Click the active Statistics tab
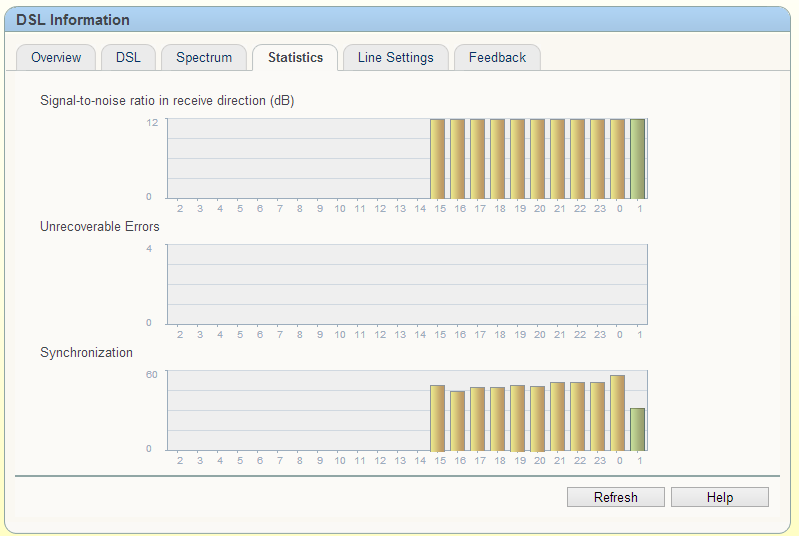799x536 pixels. [x=295, y=57]
